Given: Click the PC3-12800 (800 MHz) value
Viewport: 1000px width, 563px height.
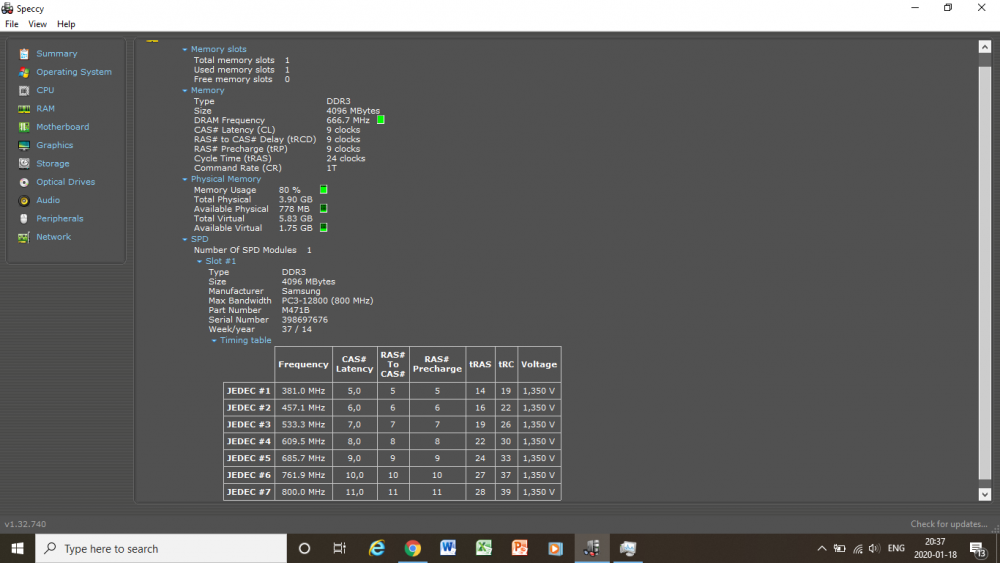Looking at the screenshot, I should click(327, 301).
